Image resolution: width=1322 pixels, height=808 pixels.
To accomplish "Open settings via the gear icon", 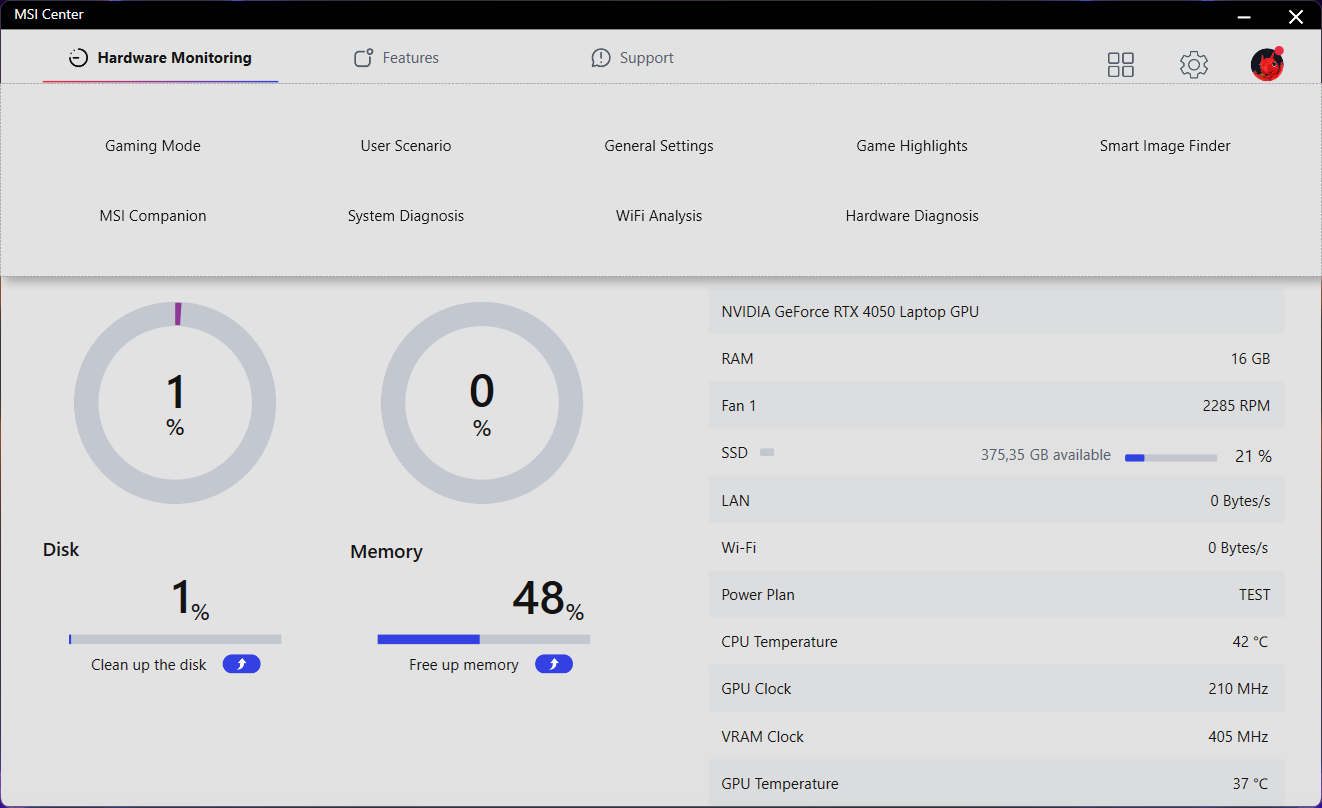I will [x=1194, y=65].
